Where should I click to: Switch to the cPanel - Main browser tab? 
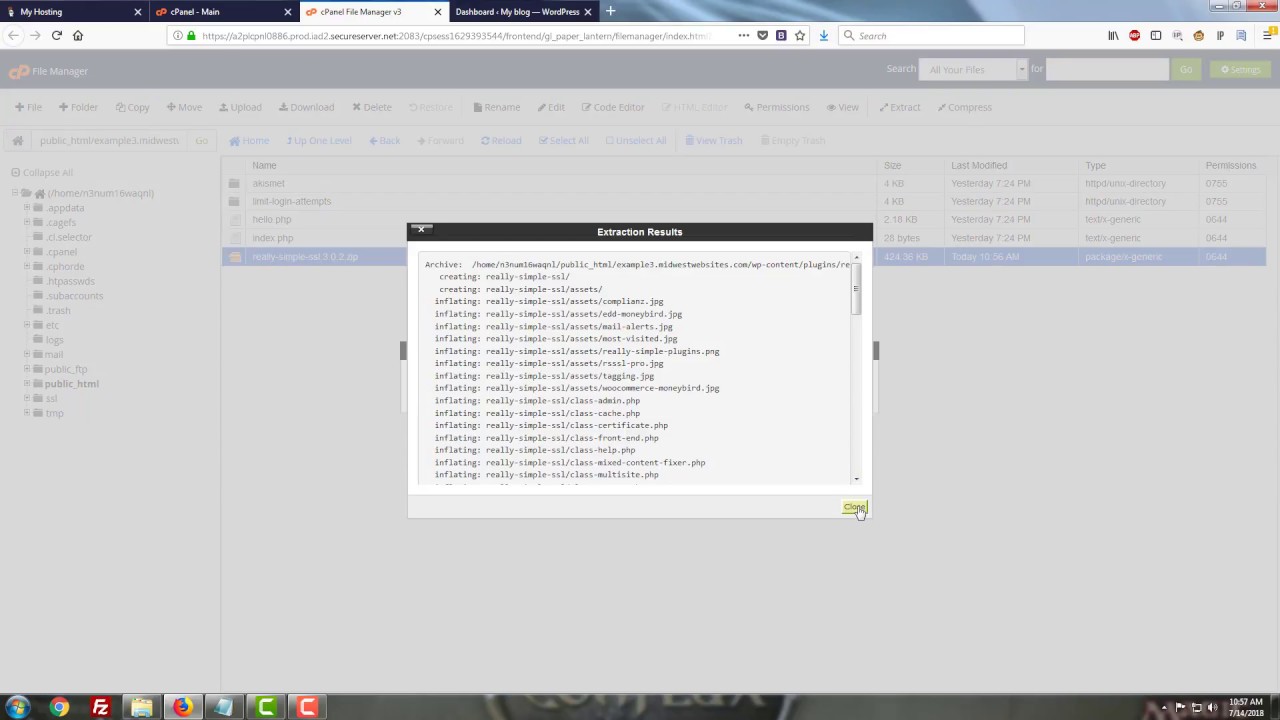coord(223,11)
